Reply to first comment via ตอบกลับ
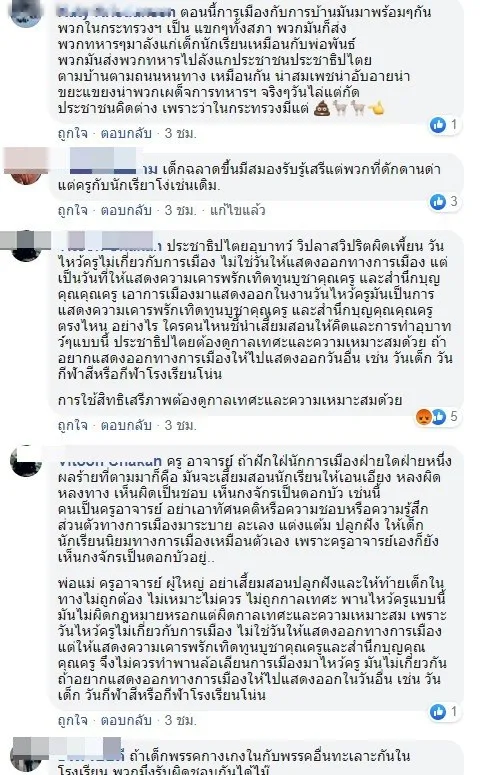 pyautogui.click(x=126, y=133)
